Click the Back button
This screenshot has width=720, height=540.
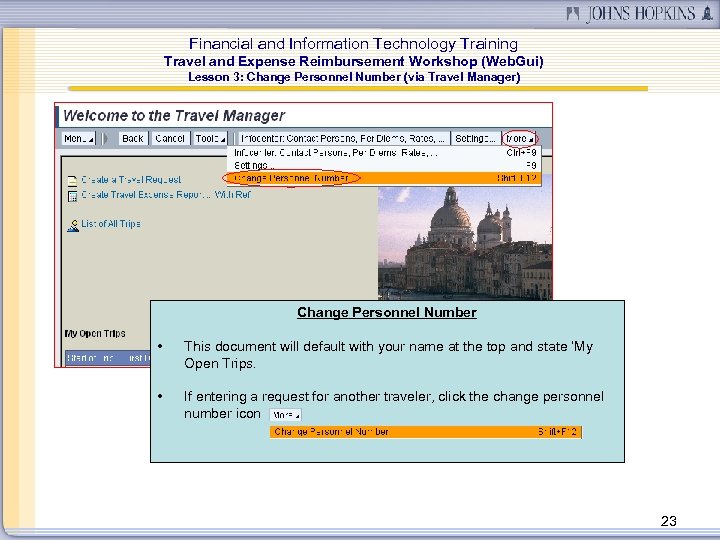[x=133, y=138]
